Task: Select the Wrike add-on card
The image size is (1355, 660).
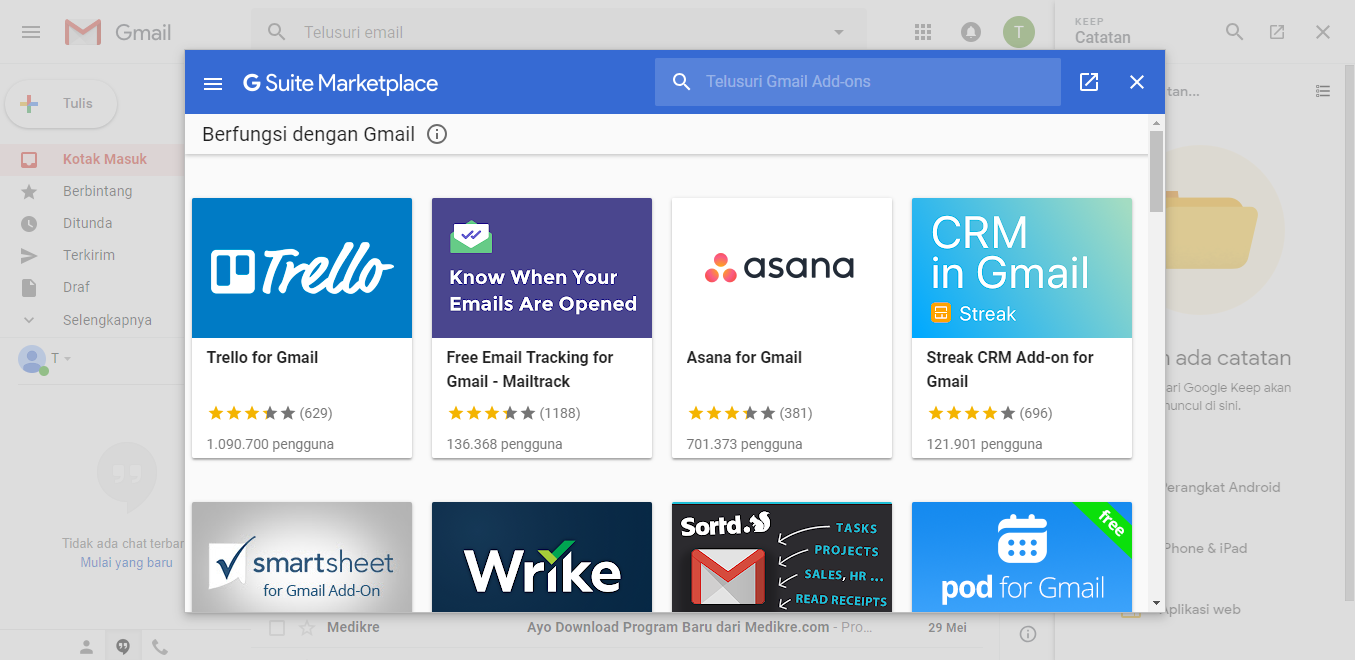Action: click(542, 557)
